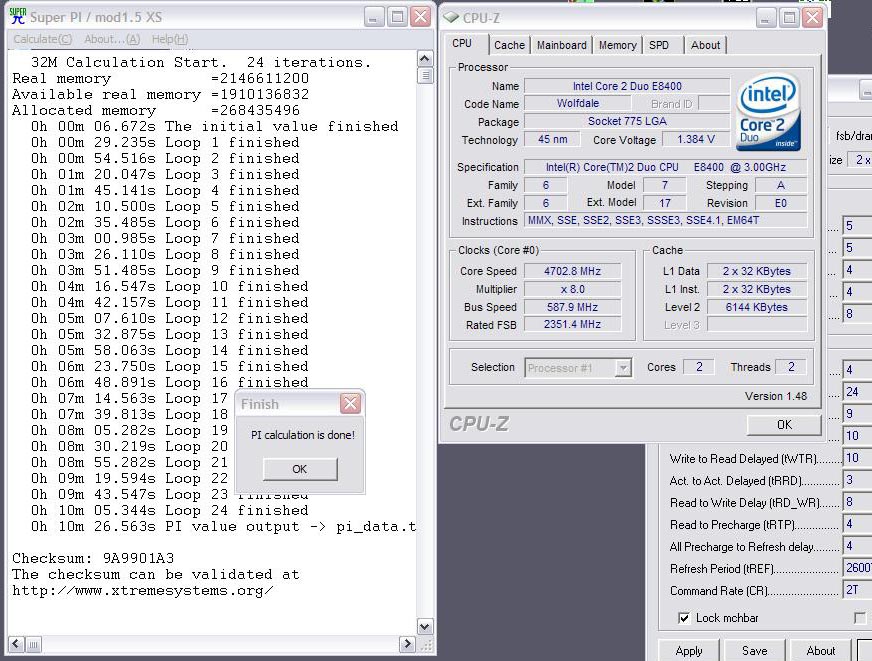Screen dimensions: 872x661
Task: Open the Help menu in Super PI
Action: [x=170, y=39]
